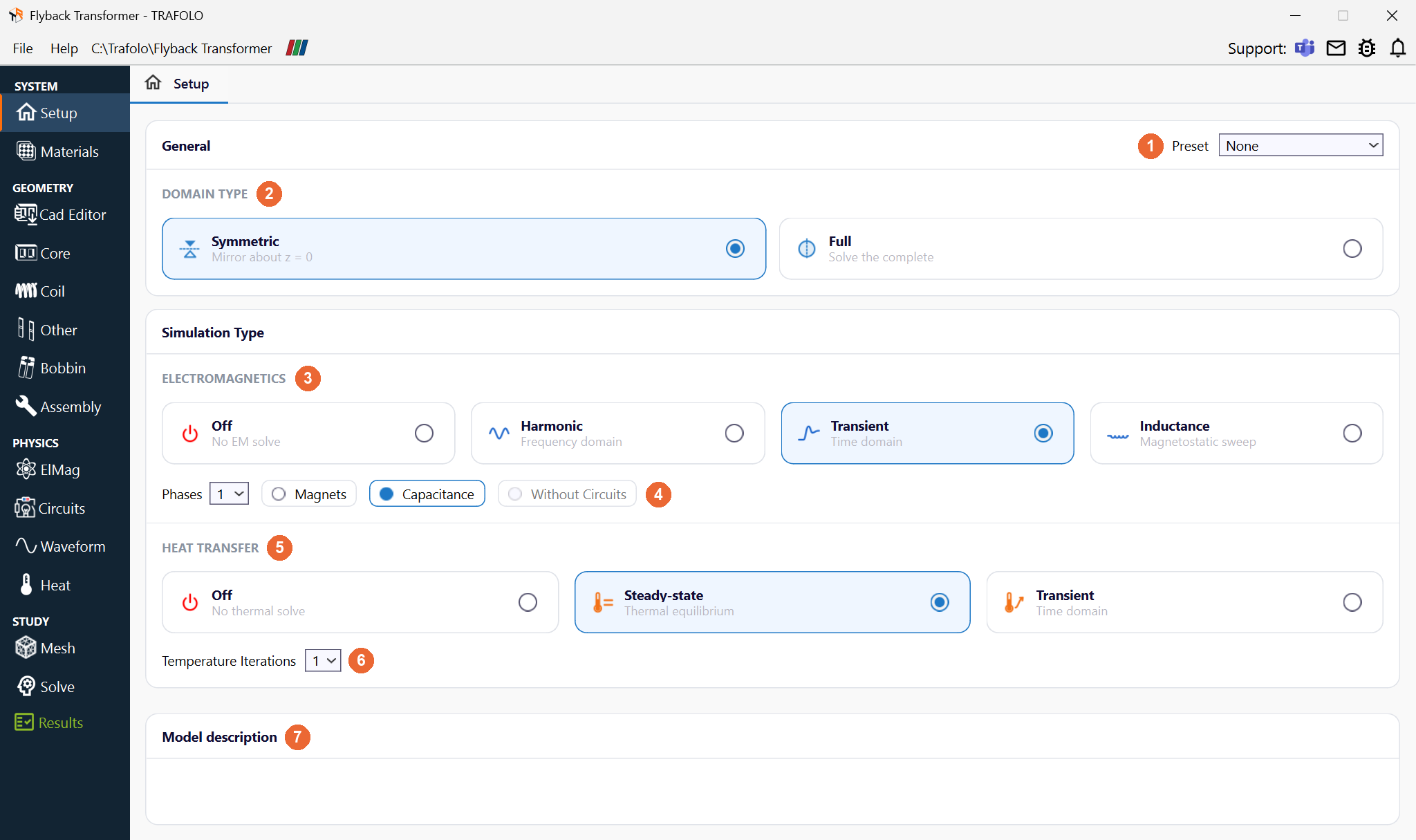Open the Temperature Iterations dropdown
The width and height of the screenshot is (1416, 840).
323,661
